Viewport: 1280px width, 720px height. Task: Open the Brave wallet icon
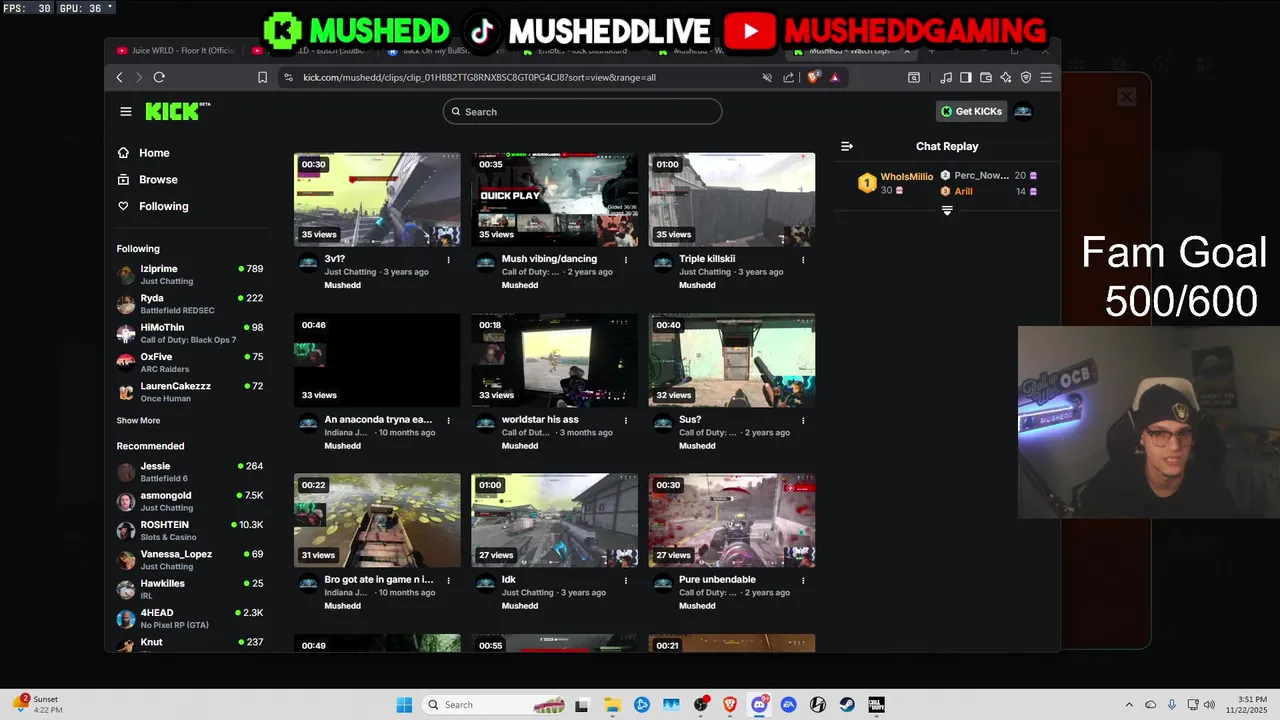pyautogui.click(x=986, y=77)
